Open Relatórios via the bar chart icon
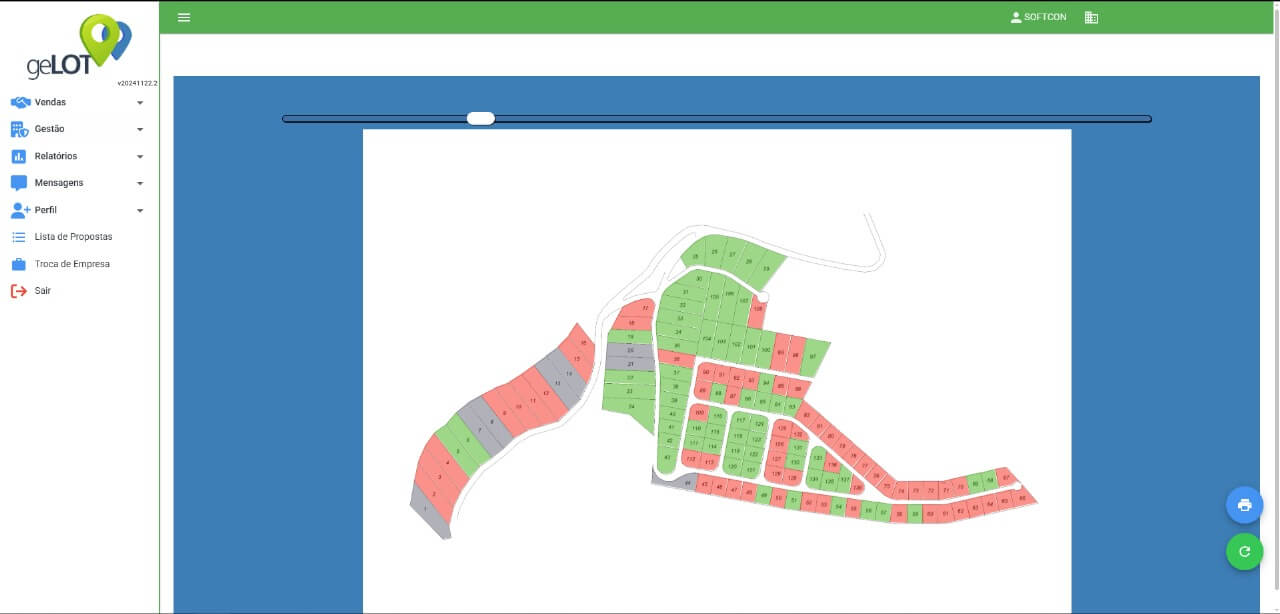 pyautogui.click(x=18, y=155)
